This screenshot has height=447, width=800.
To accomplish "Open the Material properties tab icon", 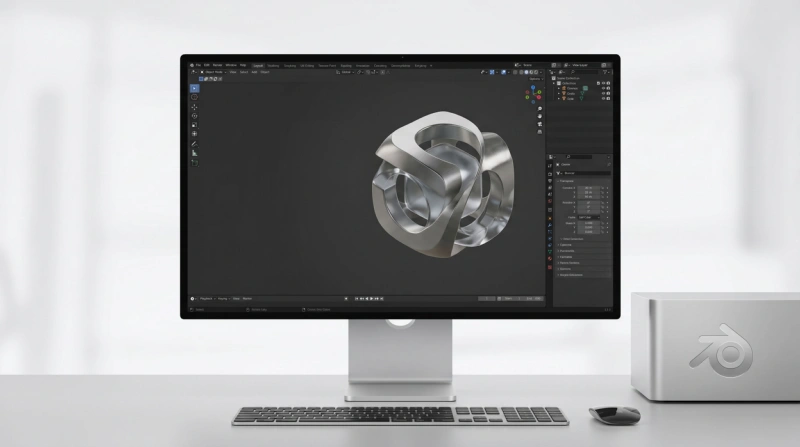I will tap(550, 258).
